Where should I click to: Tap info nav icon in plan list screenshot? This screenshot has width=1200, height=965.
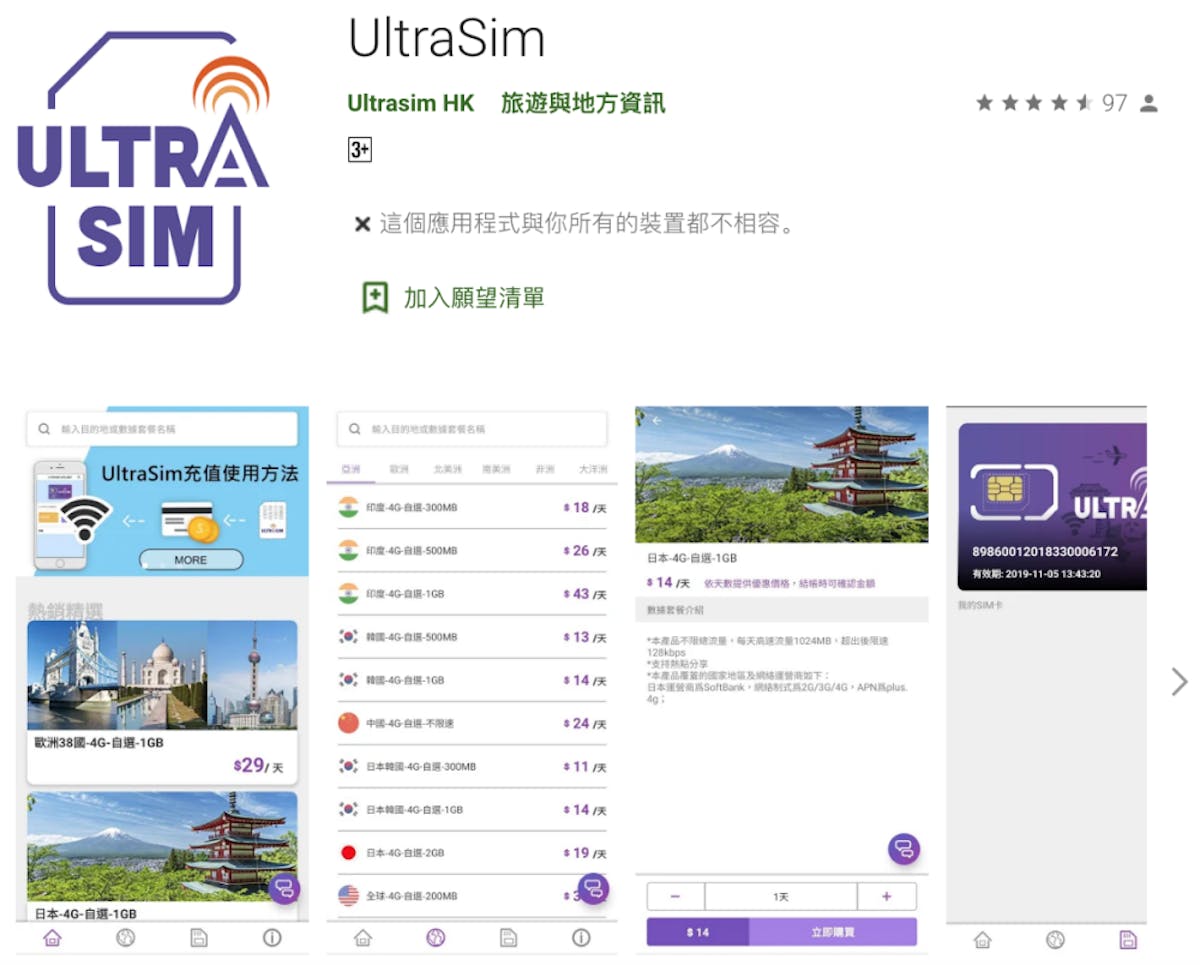click(581, 938)
